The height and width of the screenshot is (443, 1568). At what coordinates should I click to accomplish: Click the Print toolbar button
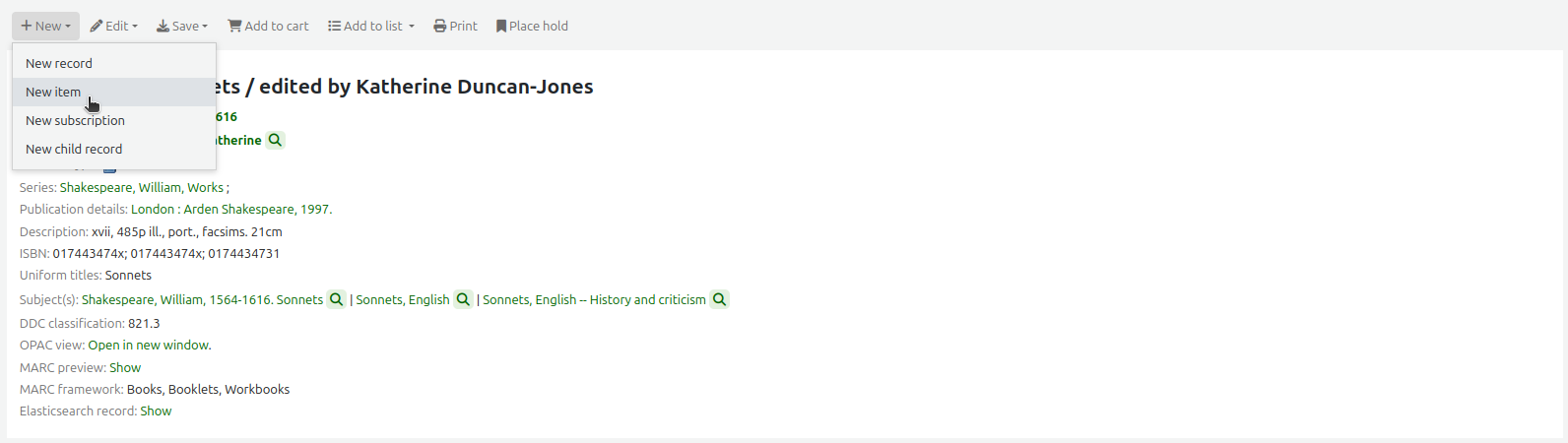pyautogui.click(x=455, y=26)
